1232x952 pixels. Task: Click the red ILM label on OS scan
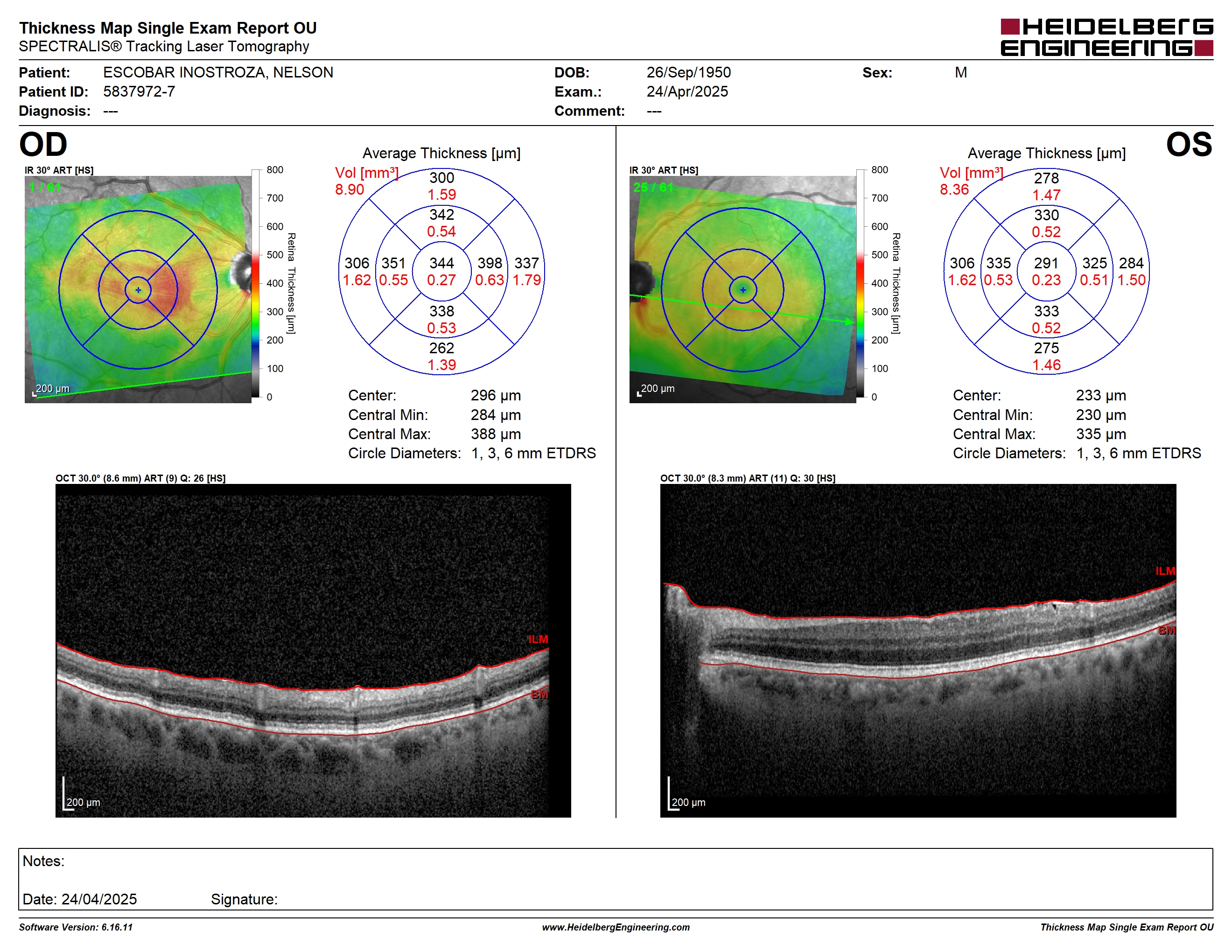(x=1165, y=571)
